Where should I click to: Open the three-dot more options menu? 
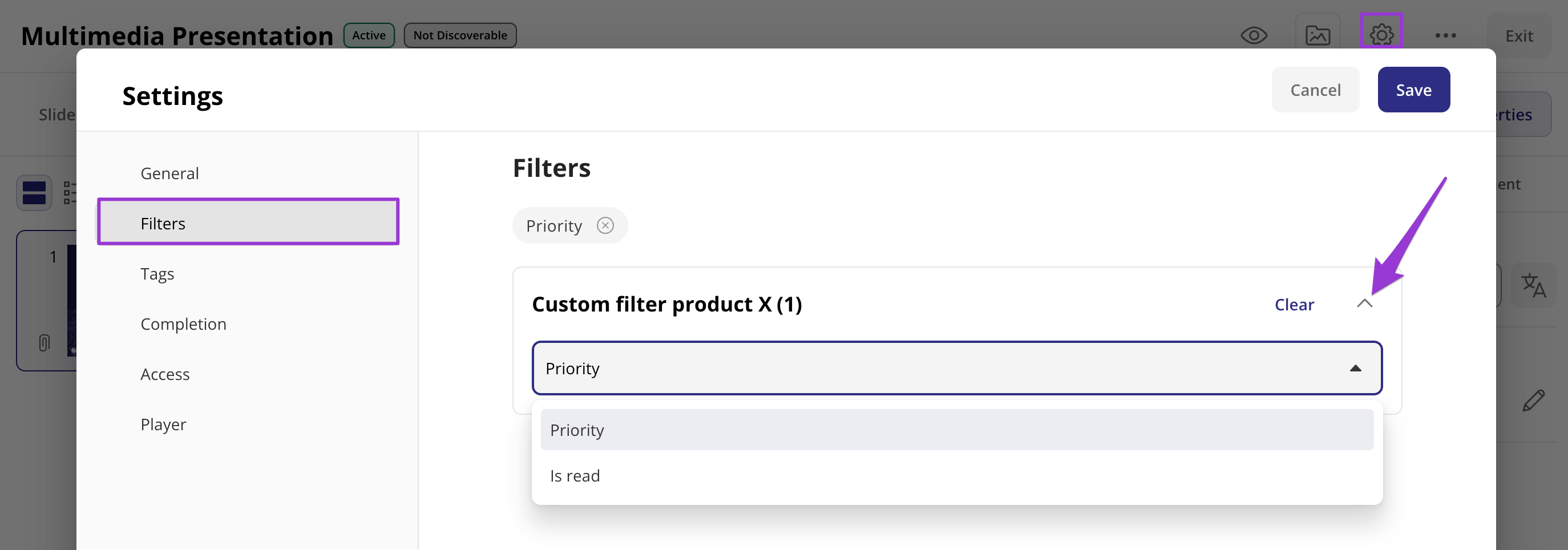[x=1445, y=35]
